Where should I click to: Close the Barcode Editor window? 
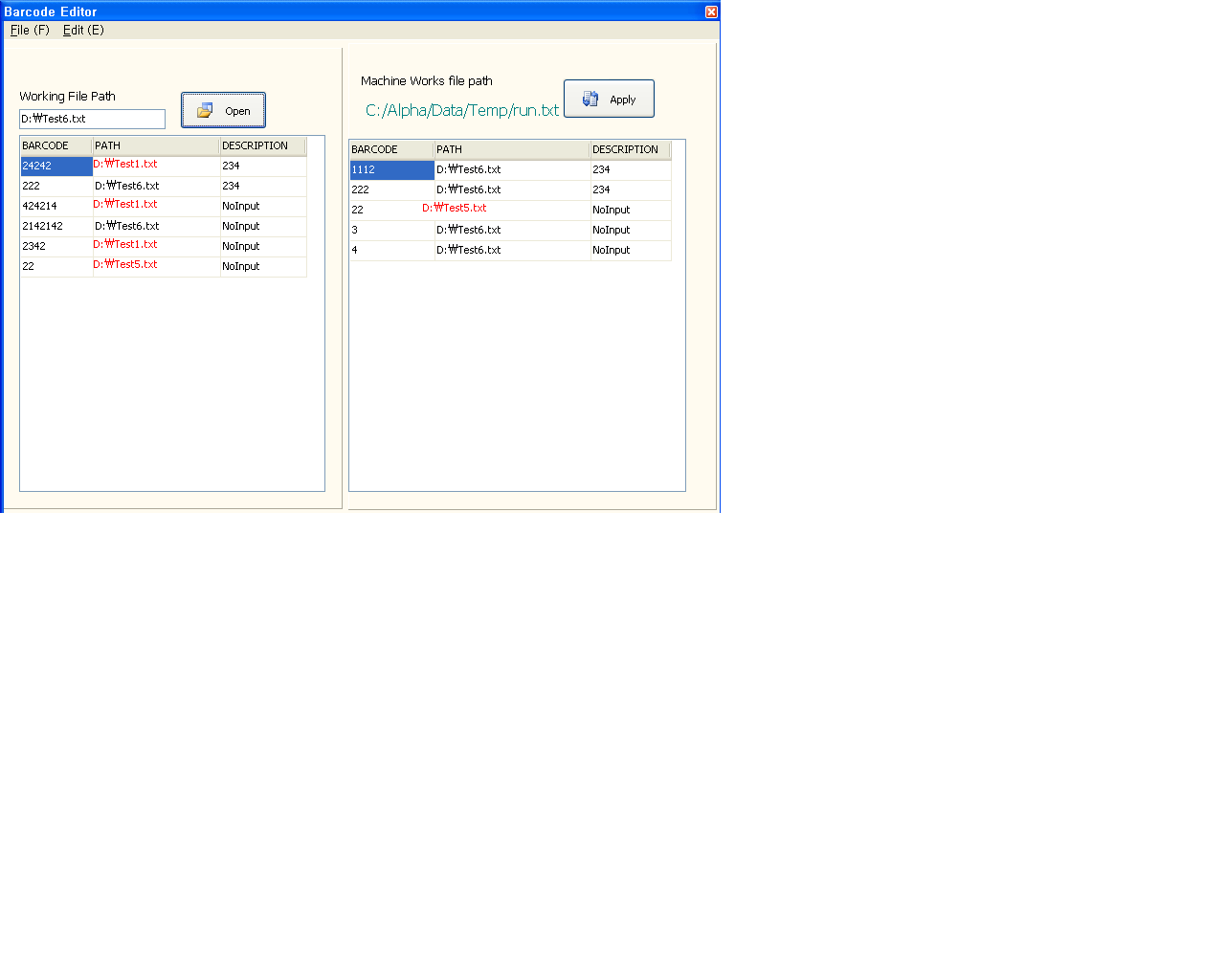(x=711, y=11)
